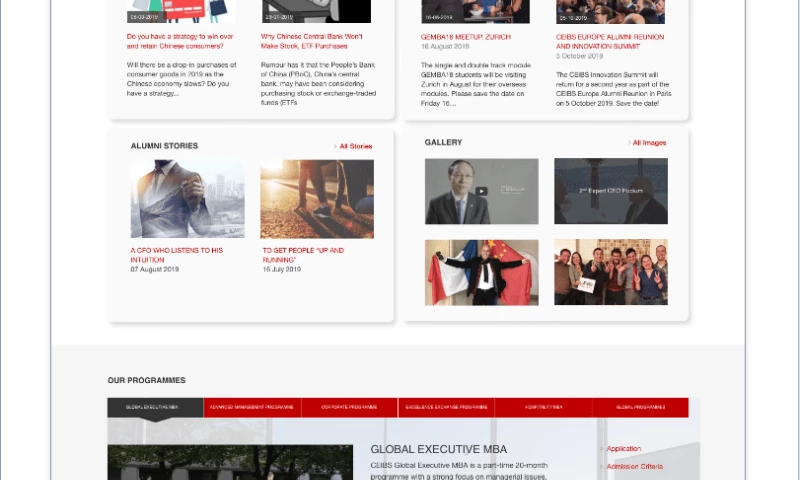Screen dimensions: 800x480
Task: Click the 16 July 2019 story date
Action: coord(282,269)
